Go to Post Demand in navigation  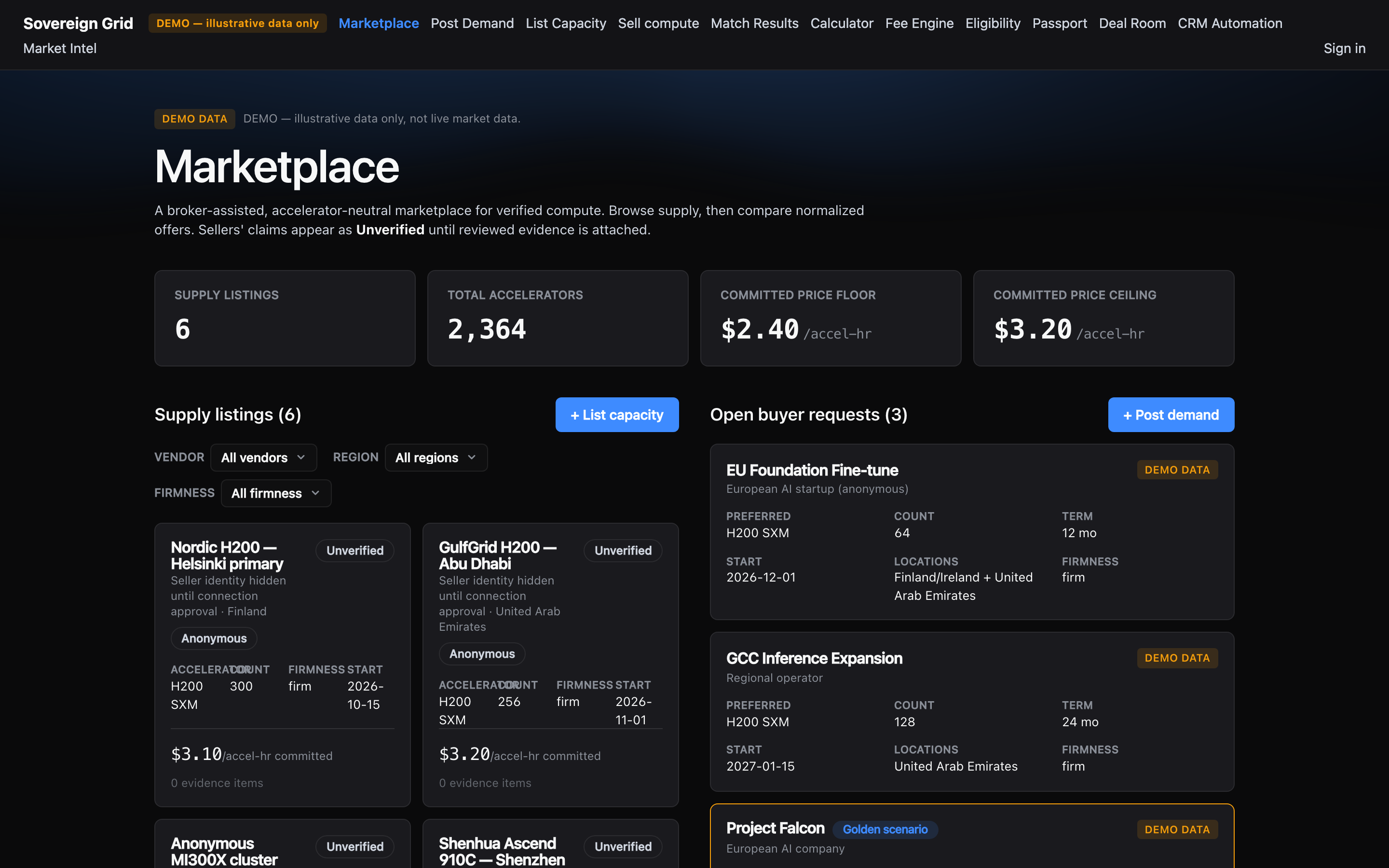click(x=472, y=24)
